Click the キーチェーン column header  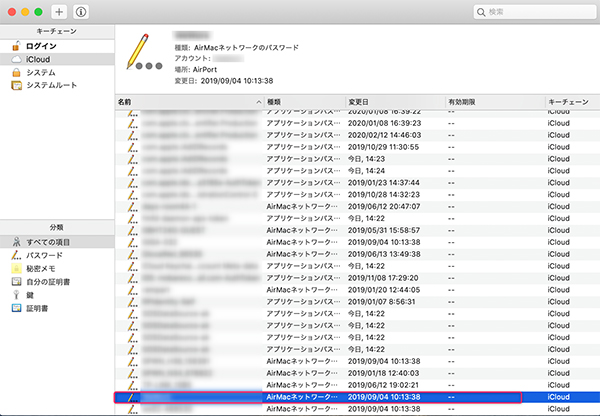[x=570, y=102]
